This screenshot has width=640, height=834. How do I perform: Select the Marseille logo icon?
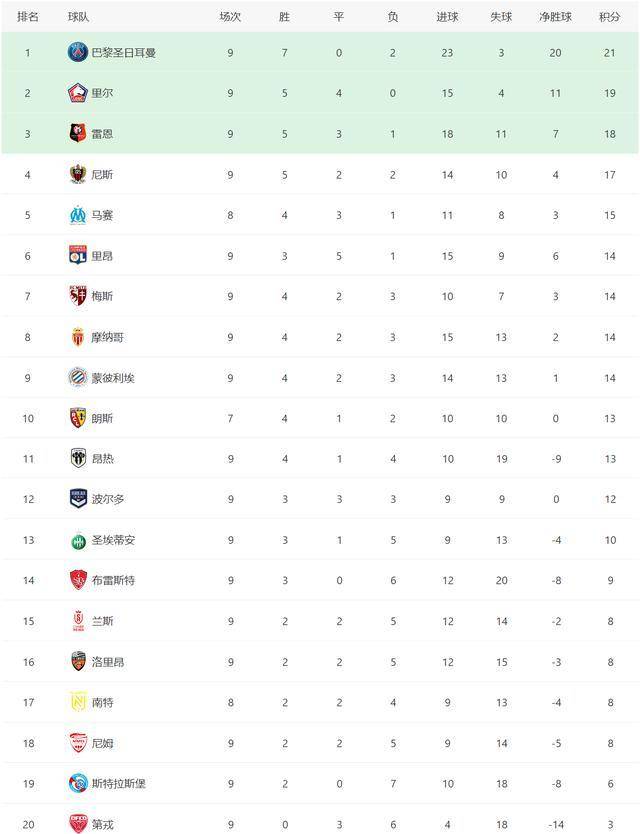[x=78, y=215]
